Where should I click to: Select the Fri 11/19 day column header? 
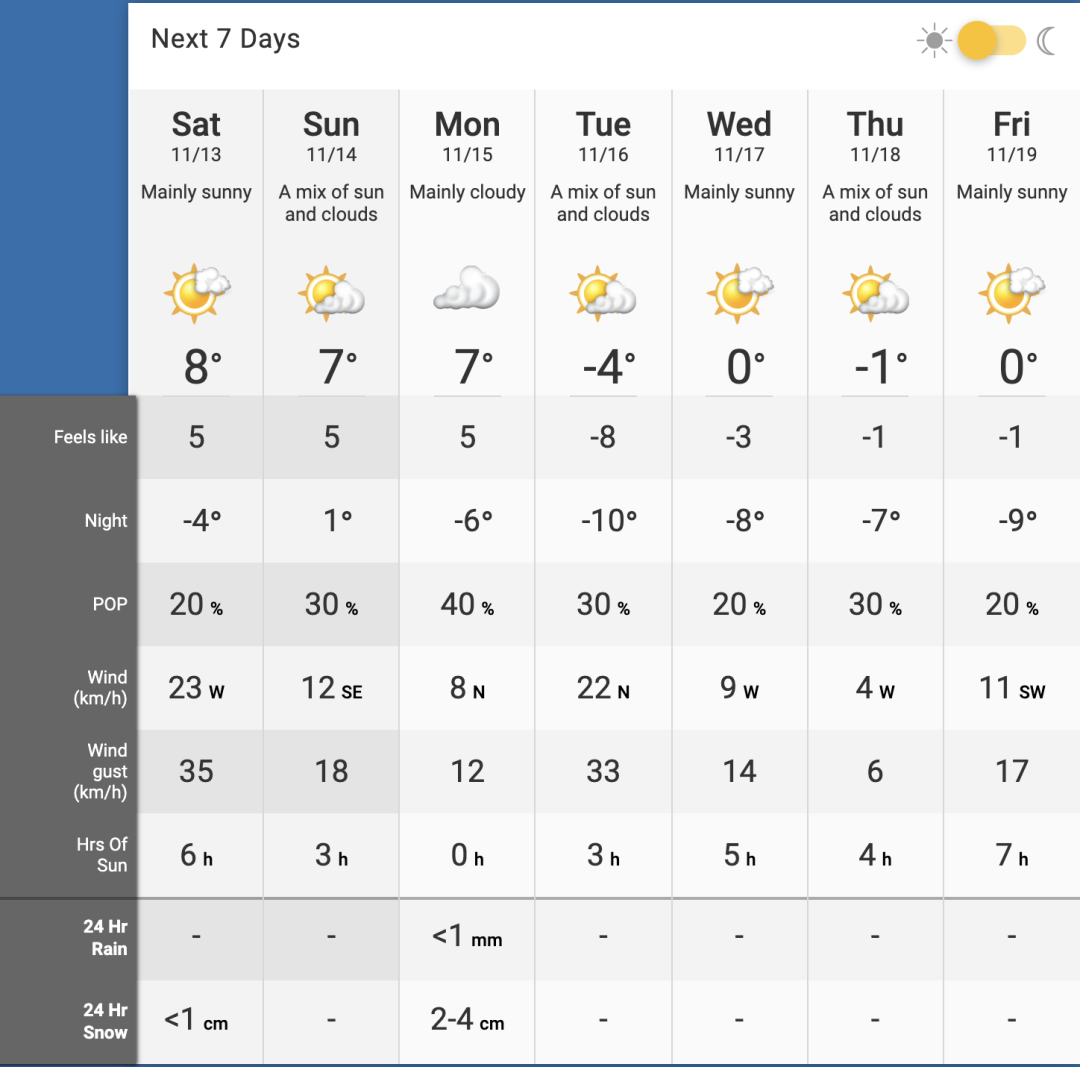1011,136
